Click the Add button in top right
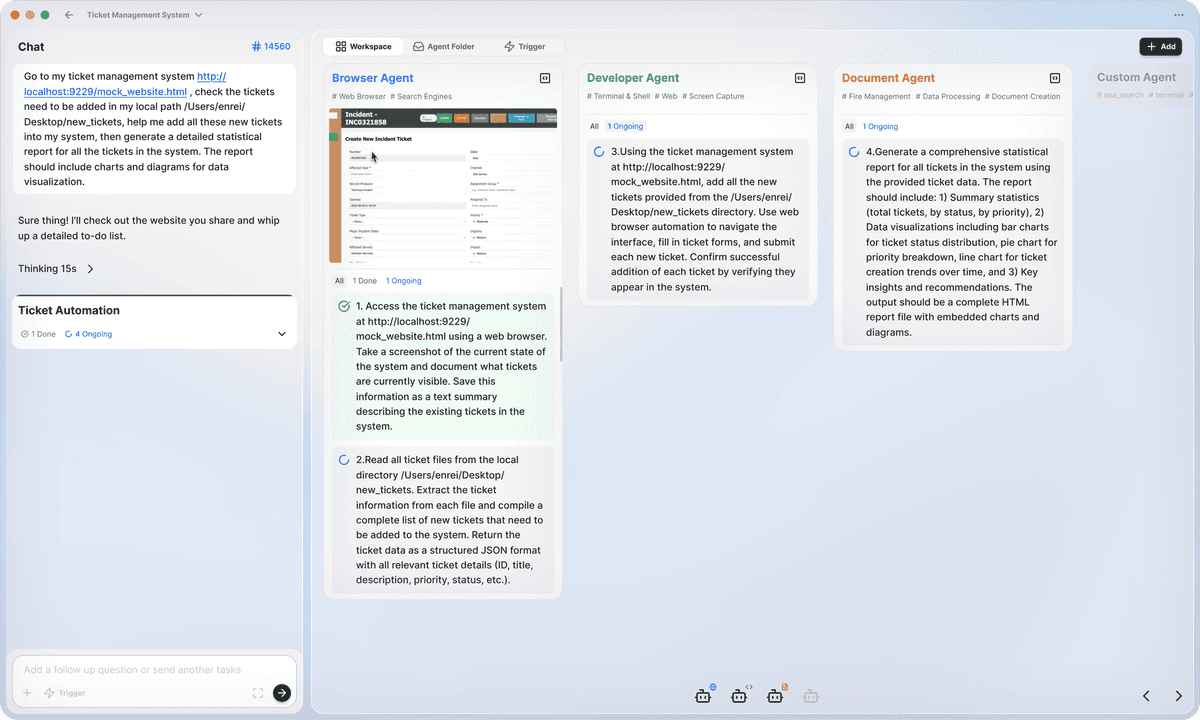Viewport: 1200px width, 720px height. pos(1160,46)
